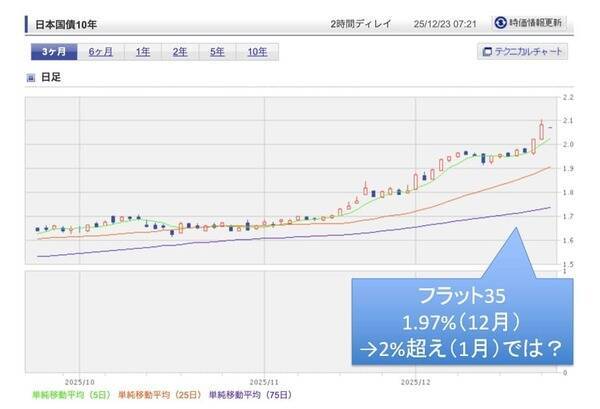Click the 2.0 y-axis value
This screenshot has height=409, width=600.
point(568,145)
